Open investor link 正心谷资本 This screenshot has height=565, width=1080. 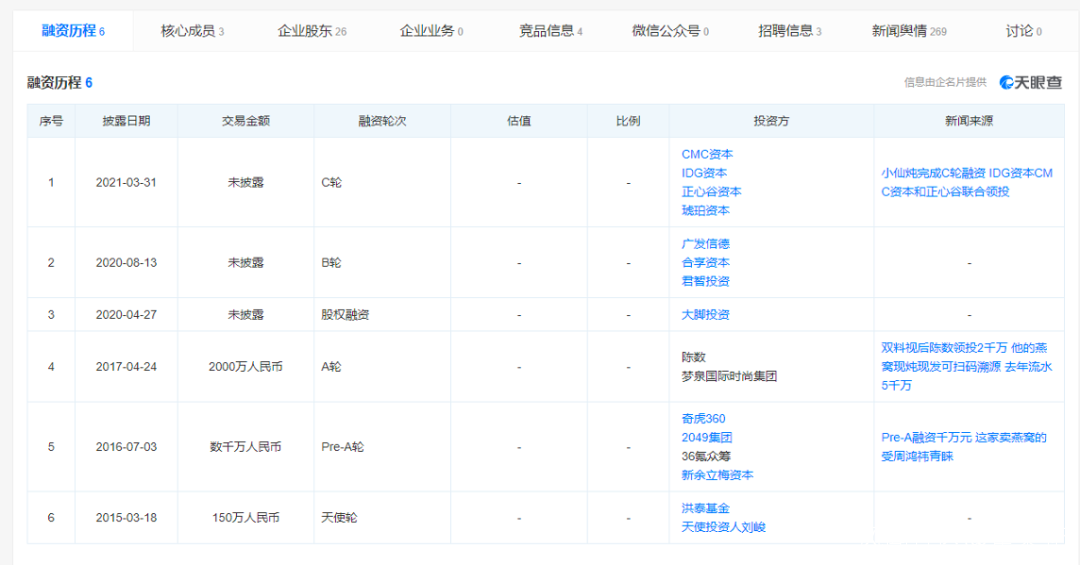pos(711,192)
